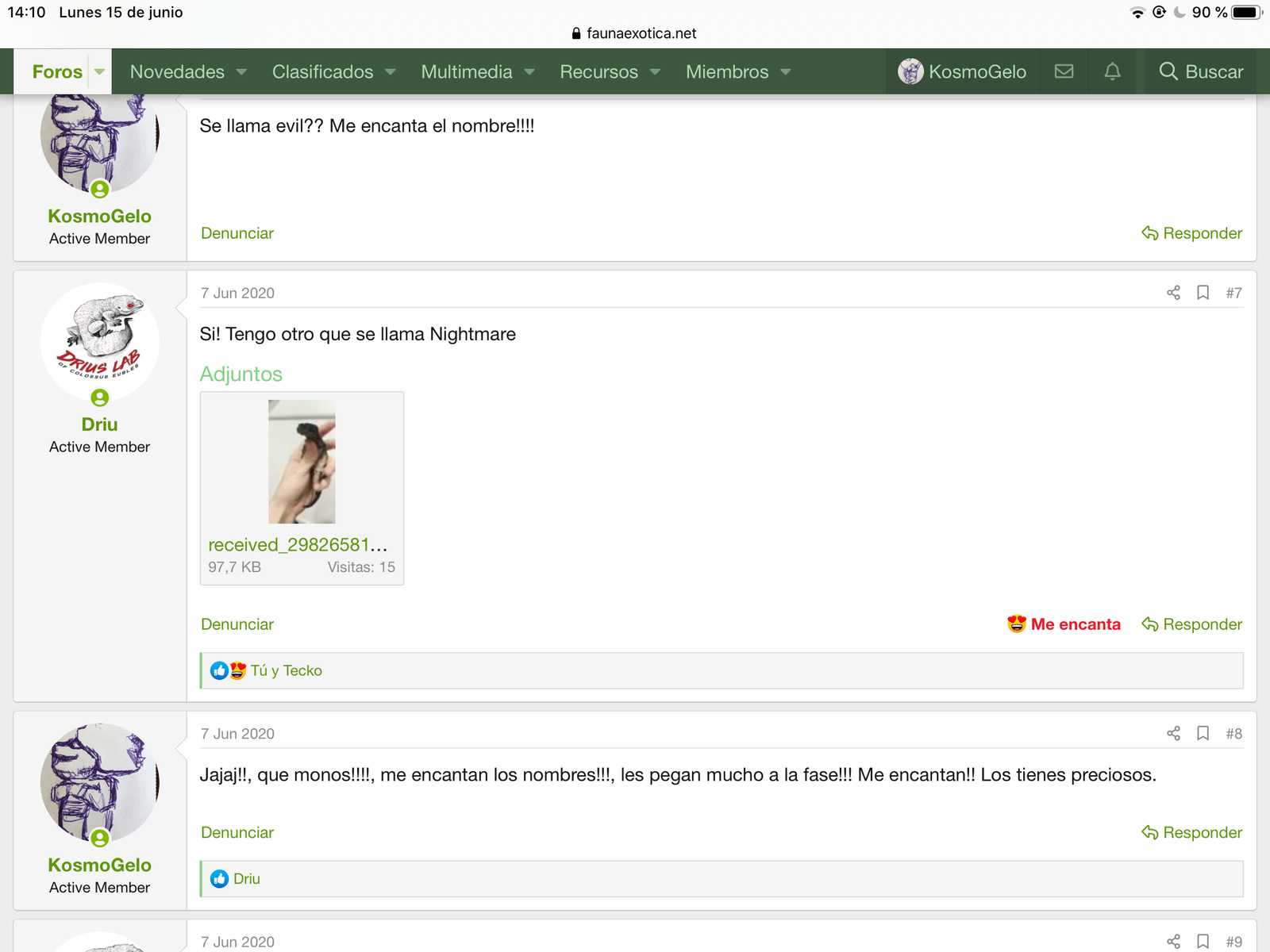Toggle bookmark on post #7
The width and height of the screenshot is (1270, 952).
point(1203,293)
